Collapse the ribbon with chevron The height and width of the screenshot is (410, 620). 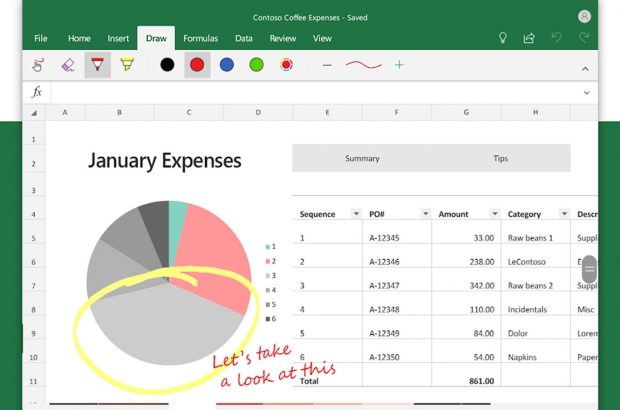(x=585, y=69)
